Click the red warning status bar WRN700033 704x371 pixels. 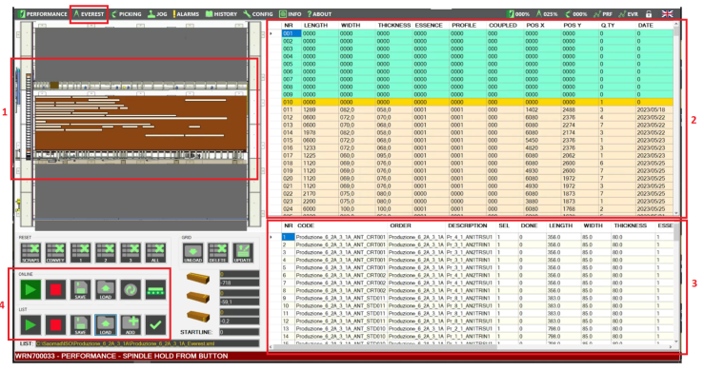346,356
